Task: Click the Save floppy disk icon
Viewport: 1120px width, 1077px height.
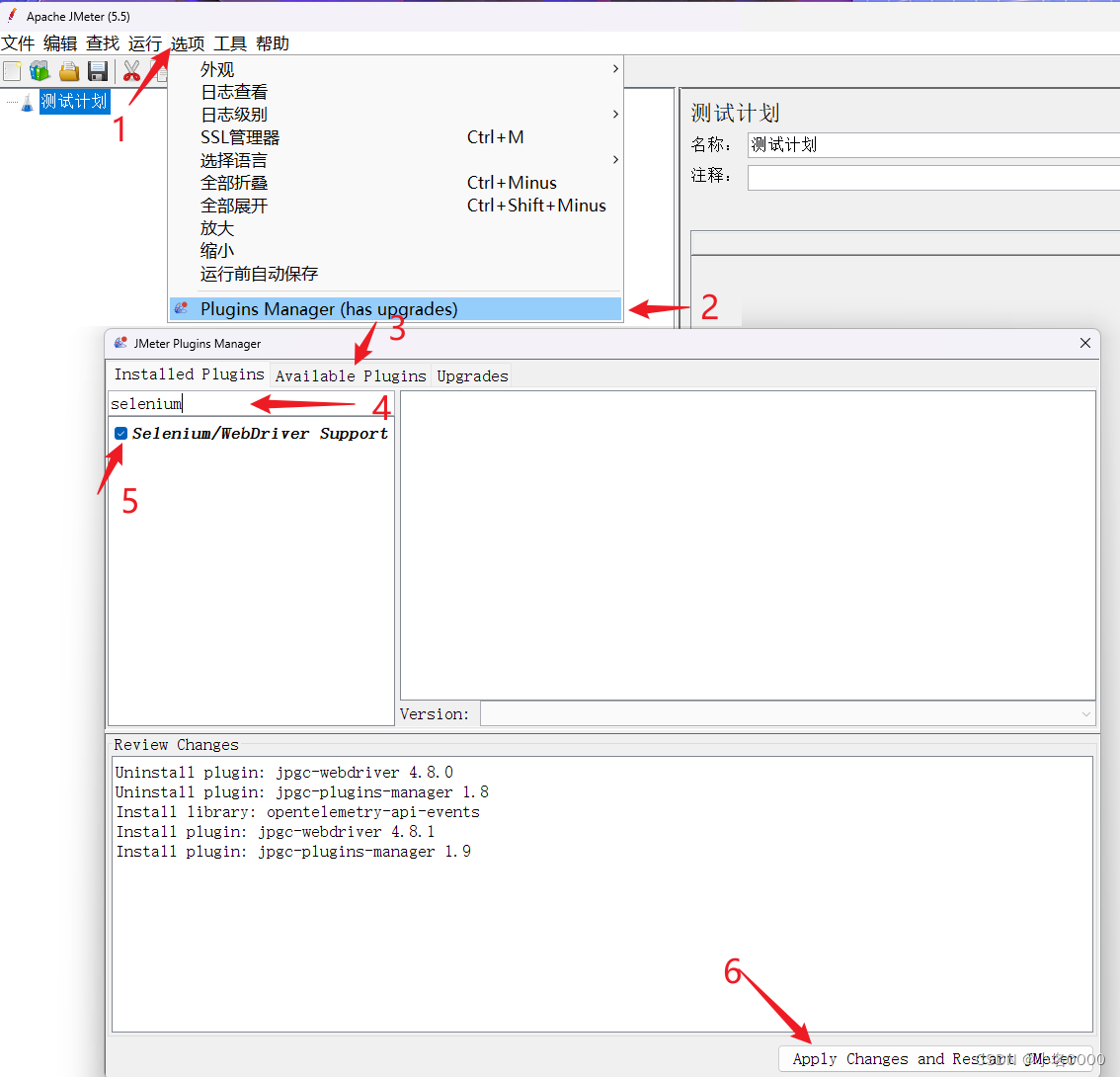Action: tap(97, 71)
